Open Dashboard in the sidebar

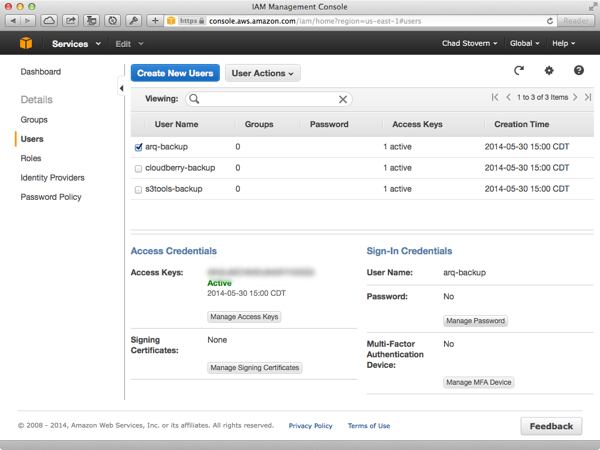coord(41,72)
